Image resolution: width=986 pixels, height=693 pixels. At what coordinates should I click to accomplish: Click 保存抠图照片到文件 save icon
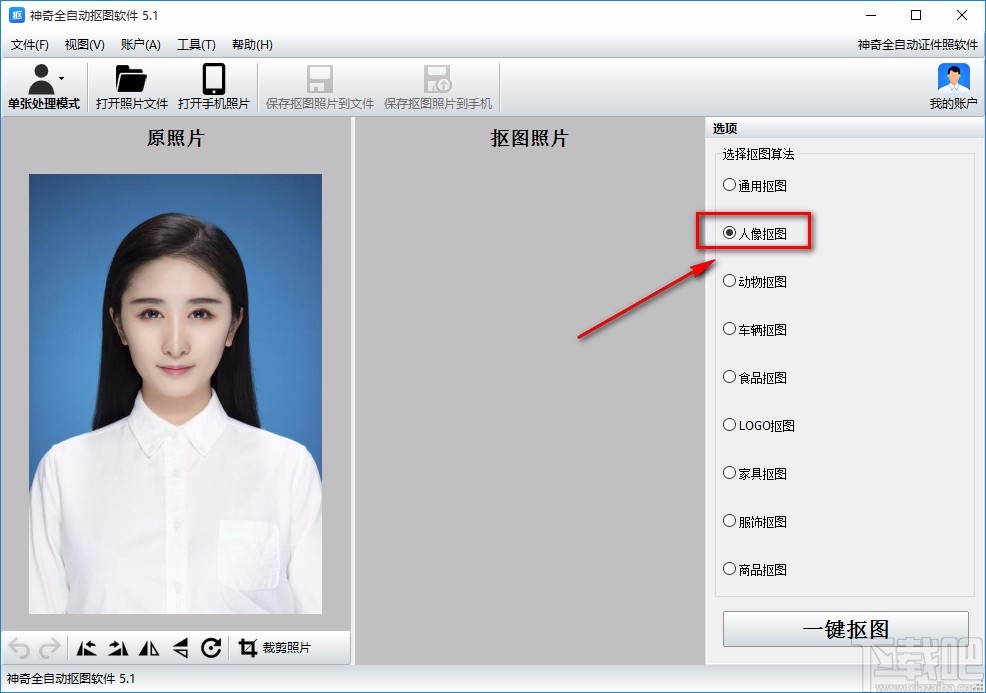[319, 79]
